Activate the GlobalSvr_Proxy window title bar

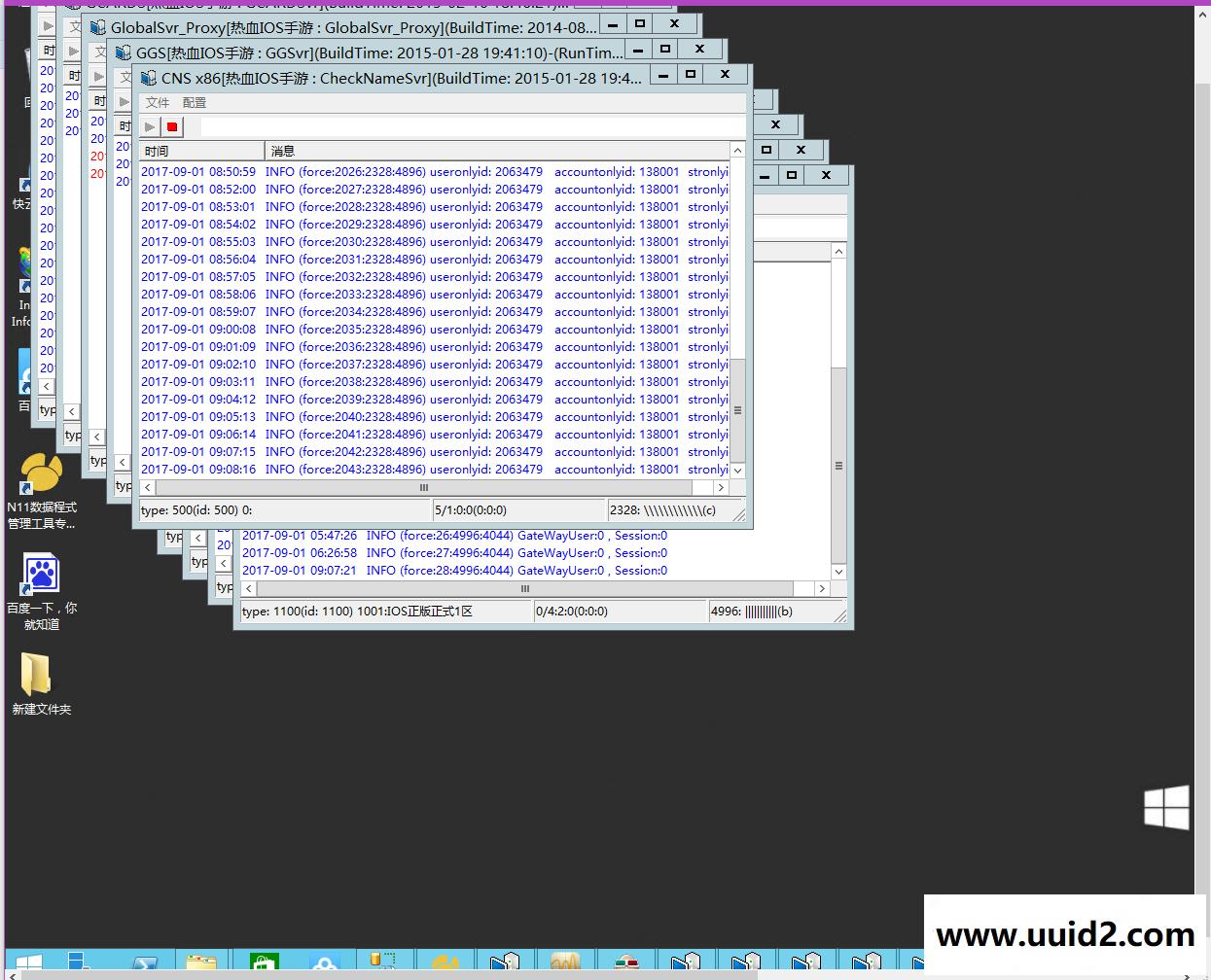point(350,28)
